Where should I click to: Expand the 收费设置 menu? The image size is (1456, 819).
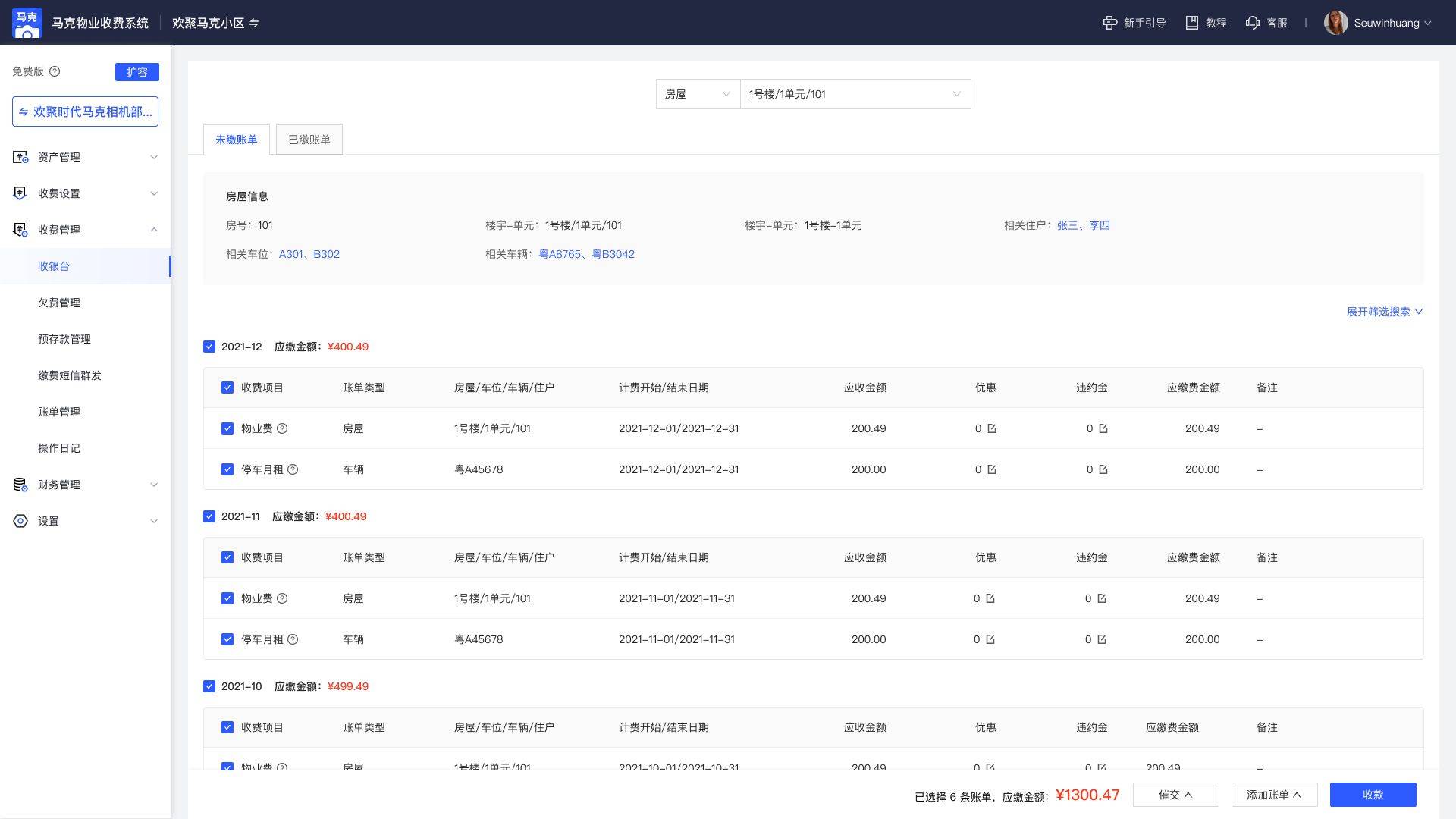85,193
